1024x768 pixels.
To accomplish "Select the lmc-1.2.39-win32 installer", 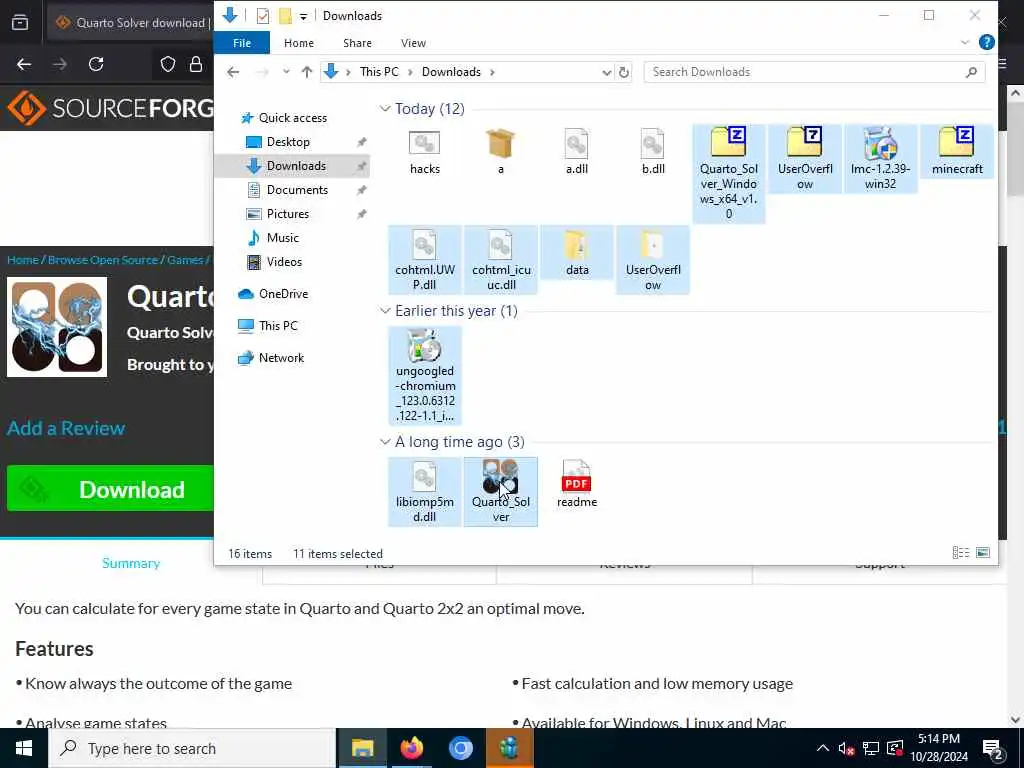I will [880, 159].
